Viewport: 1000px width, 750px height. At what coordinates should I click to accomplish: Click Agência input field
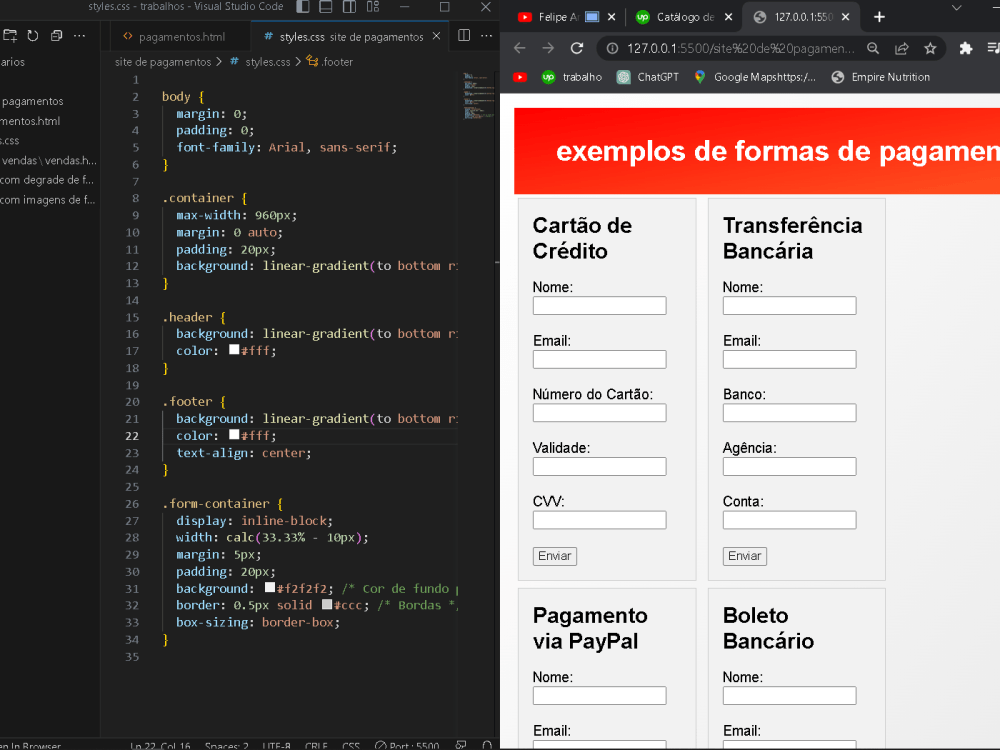click(790, 466)
